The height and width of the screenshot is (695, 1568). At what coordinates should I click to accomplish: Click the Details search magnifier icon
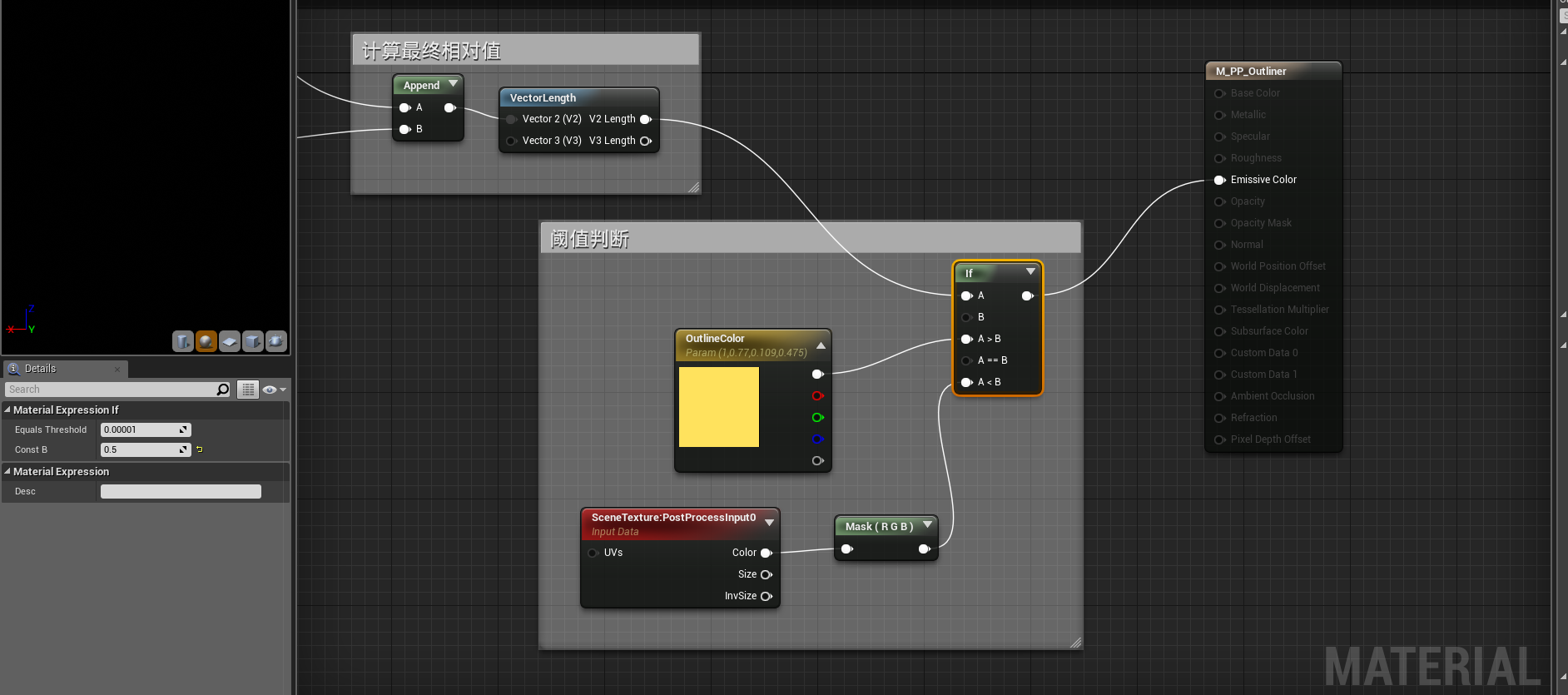[x=222, y=390]
